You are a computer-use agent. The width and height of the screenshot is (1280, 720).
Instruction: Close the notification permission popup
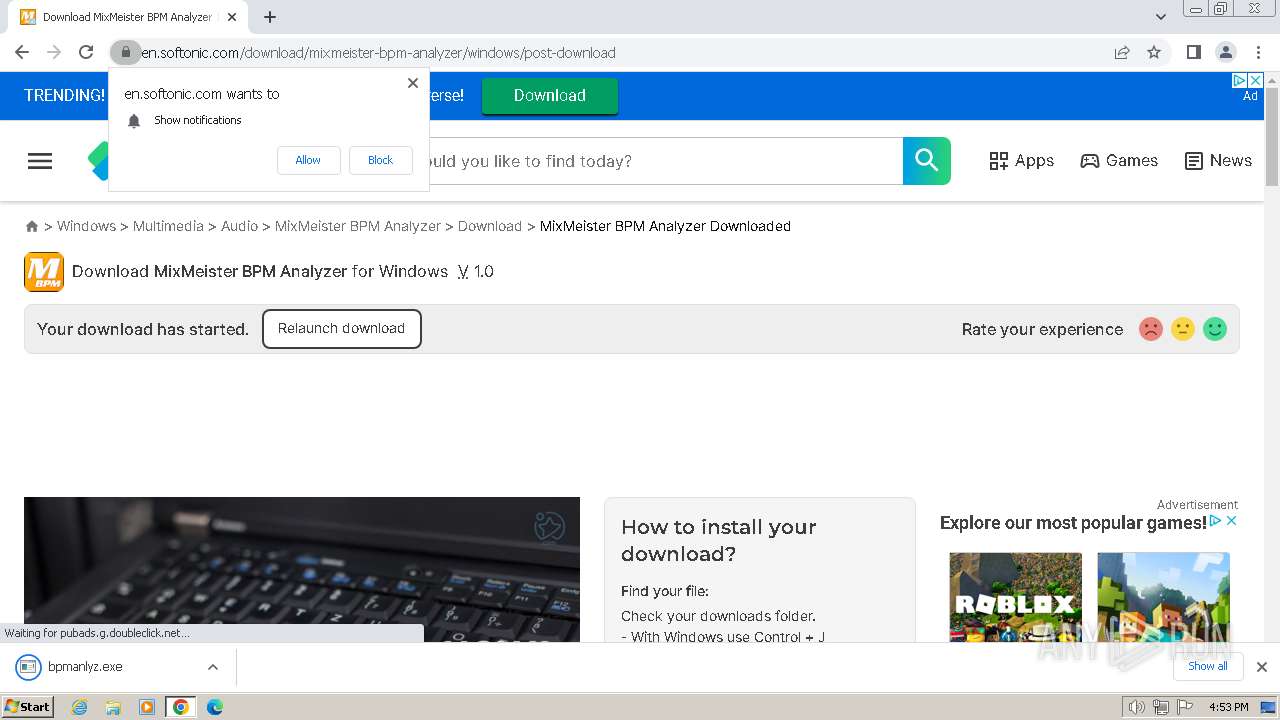pyautogui.click(x=413, y=83)
